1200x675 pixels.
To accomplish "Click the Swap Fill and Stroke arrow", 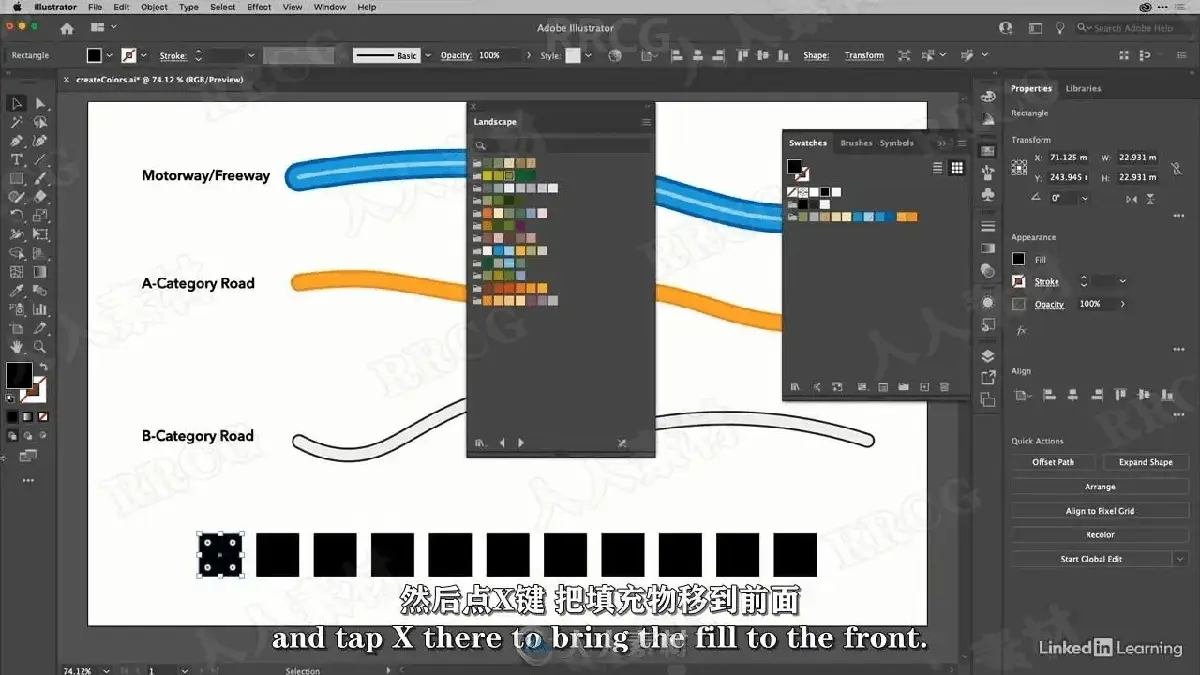I will 44,367.
